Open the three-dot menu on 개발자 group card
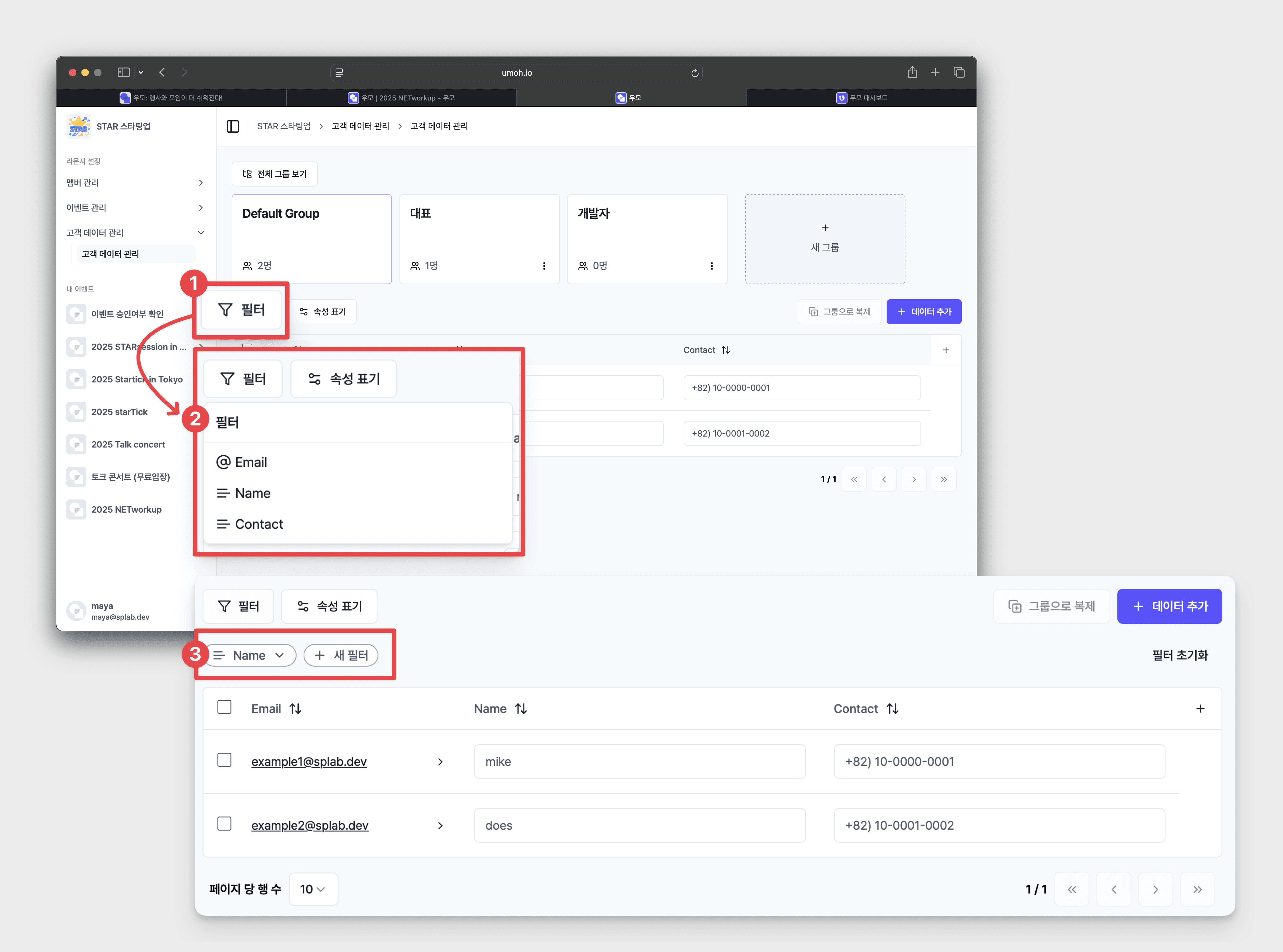 (x=711, y=266)
